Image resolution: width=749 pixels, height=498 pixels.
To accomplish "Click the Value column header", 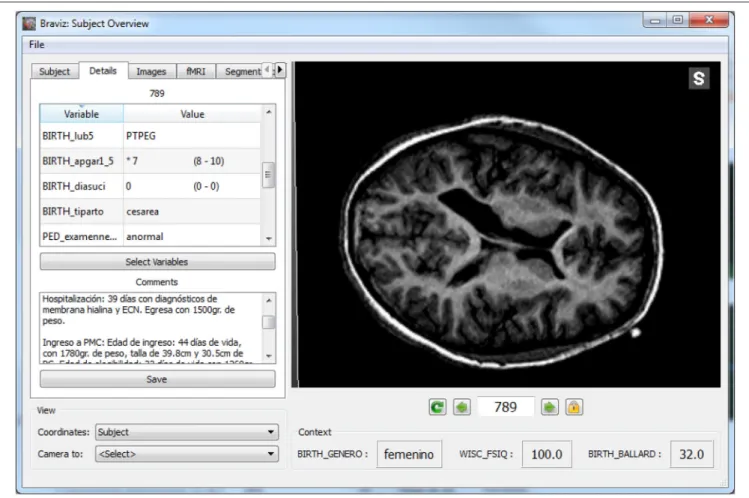I will (192, 114).
